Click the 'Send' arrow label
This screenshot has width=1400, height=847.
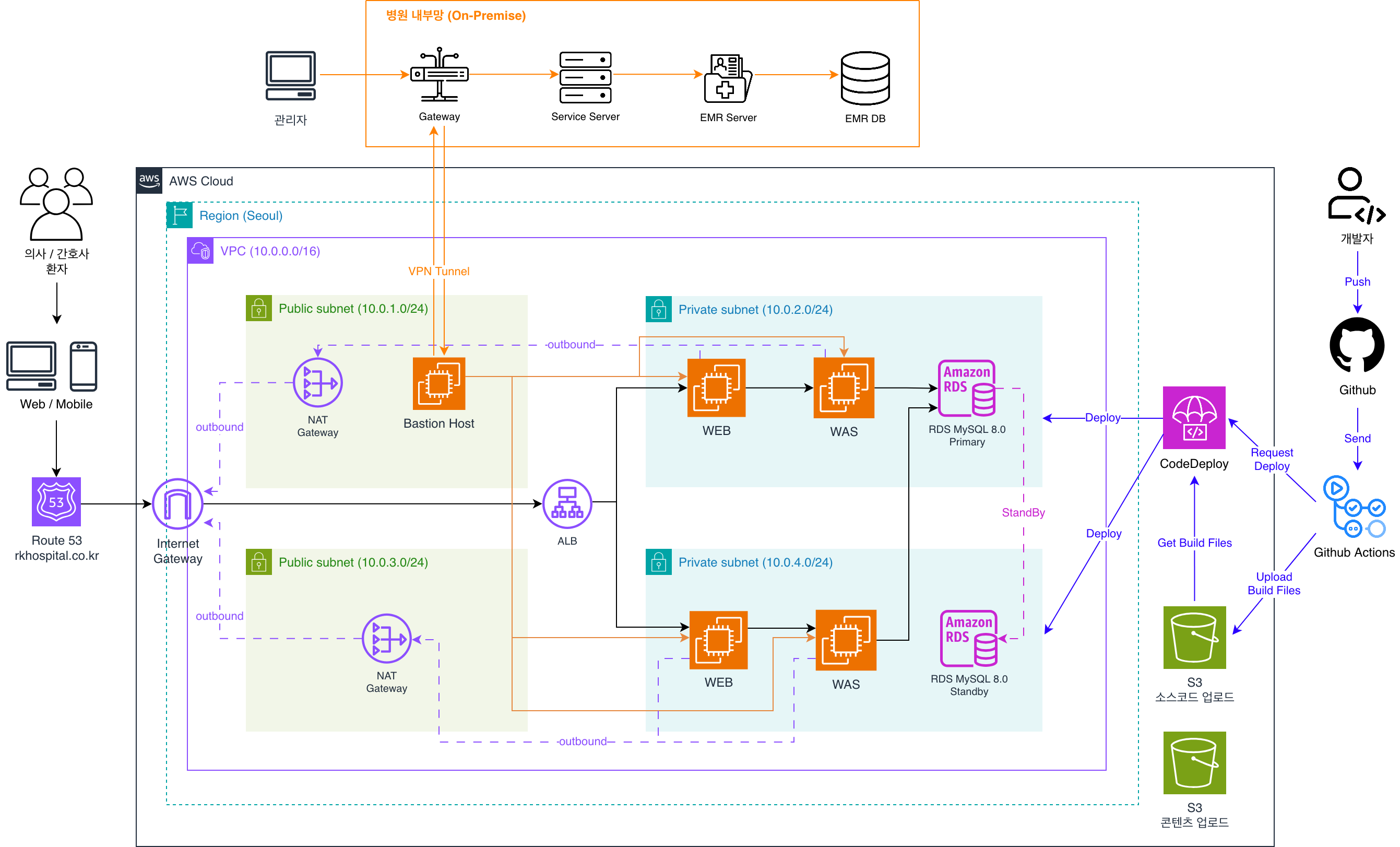click(x=1357, y=438)
